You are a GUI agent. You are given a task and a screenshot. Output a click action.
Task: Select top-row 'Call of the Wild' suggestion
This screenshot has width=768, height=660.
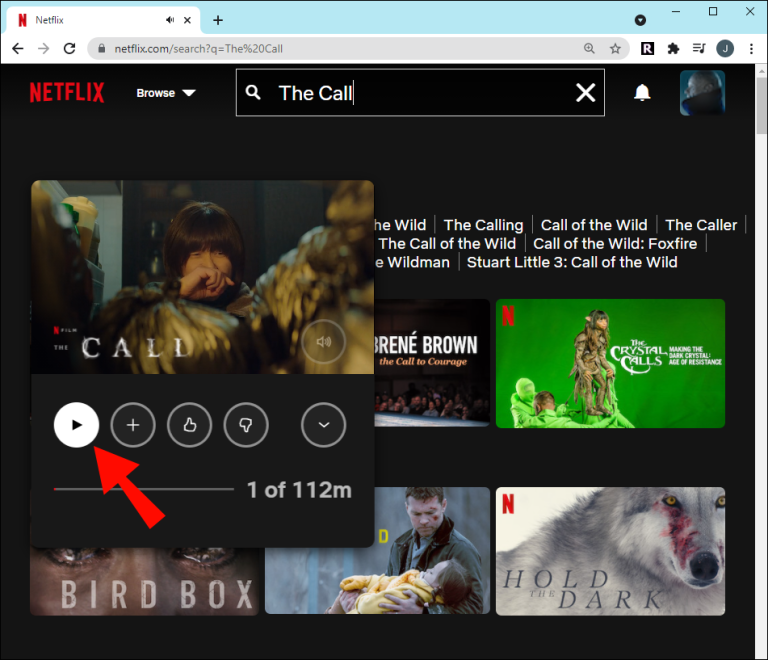tap(594, 225)
